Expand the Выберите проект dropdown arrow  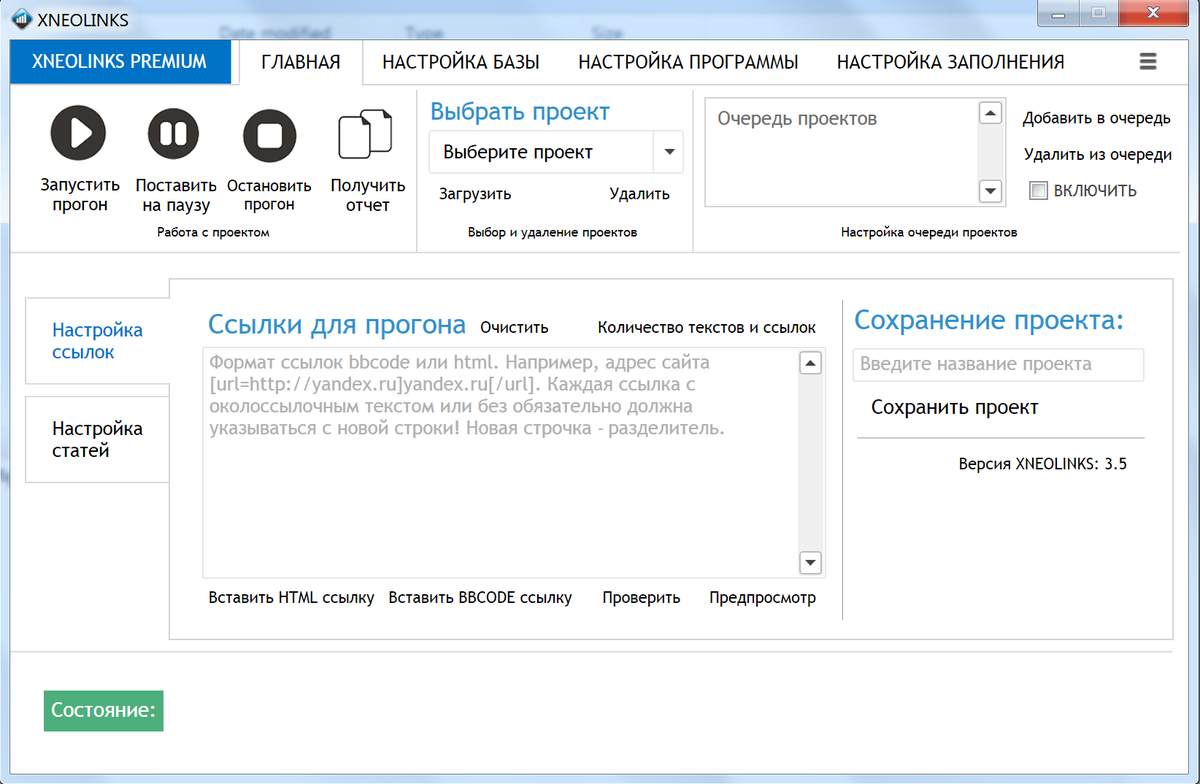pos(668,153)
